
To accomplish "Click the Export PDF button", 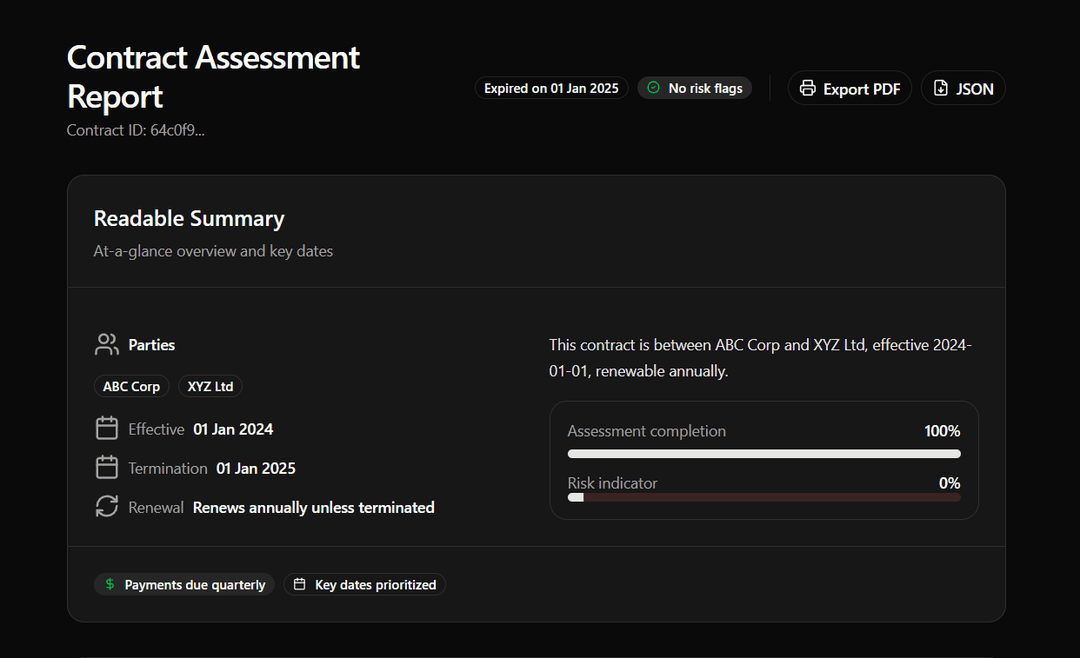I will tap(850, 88).
